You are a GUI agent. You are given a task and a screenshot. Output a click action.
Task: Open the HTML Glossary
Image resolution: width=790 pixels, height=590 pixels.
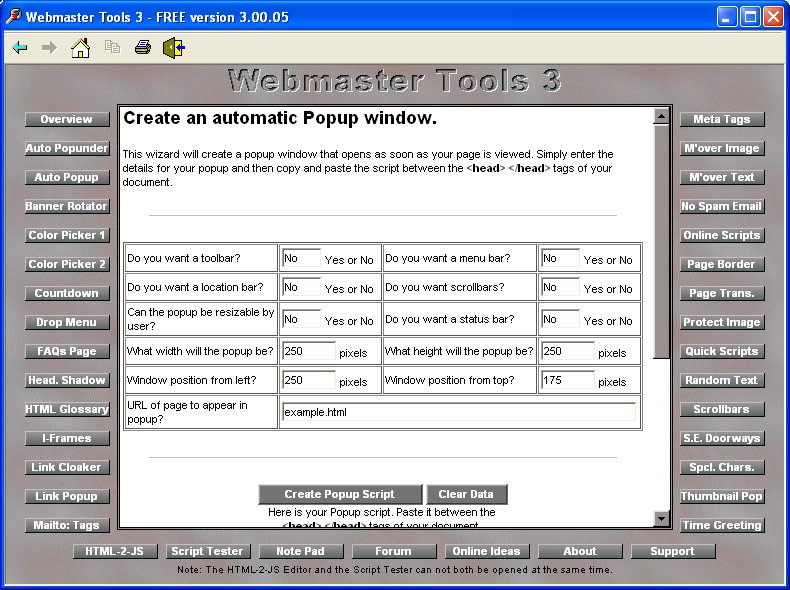(67, 409)
